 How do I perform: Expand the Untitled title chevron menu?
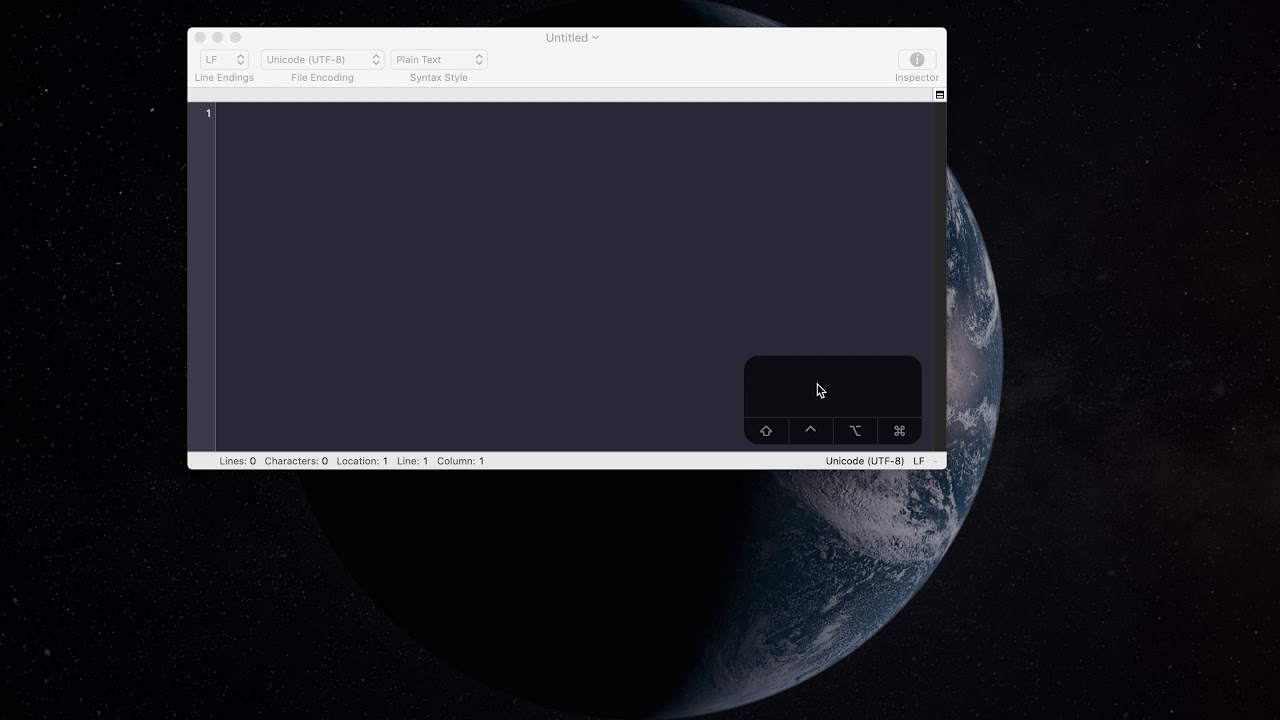point(596,37)
